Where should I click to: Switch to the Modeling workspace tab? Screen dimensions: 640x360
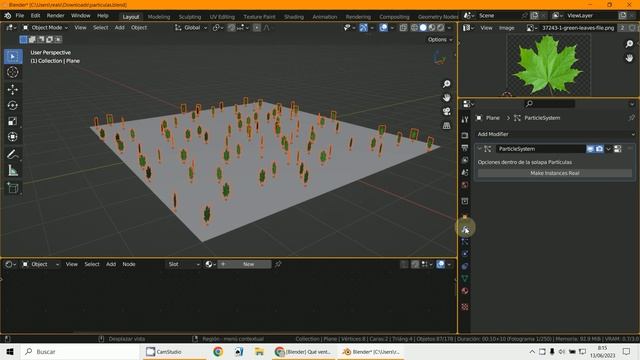[x=159, y=17]
